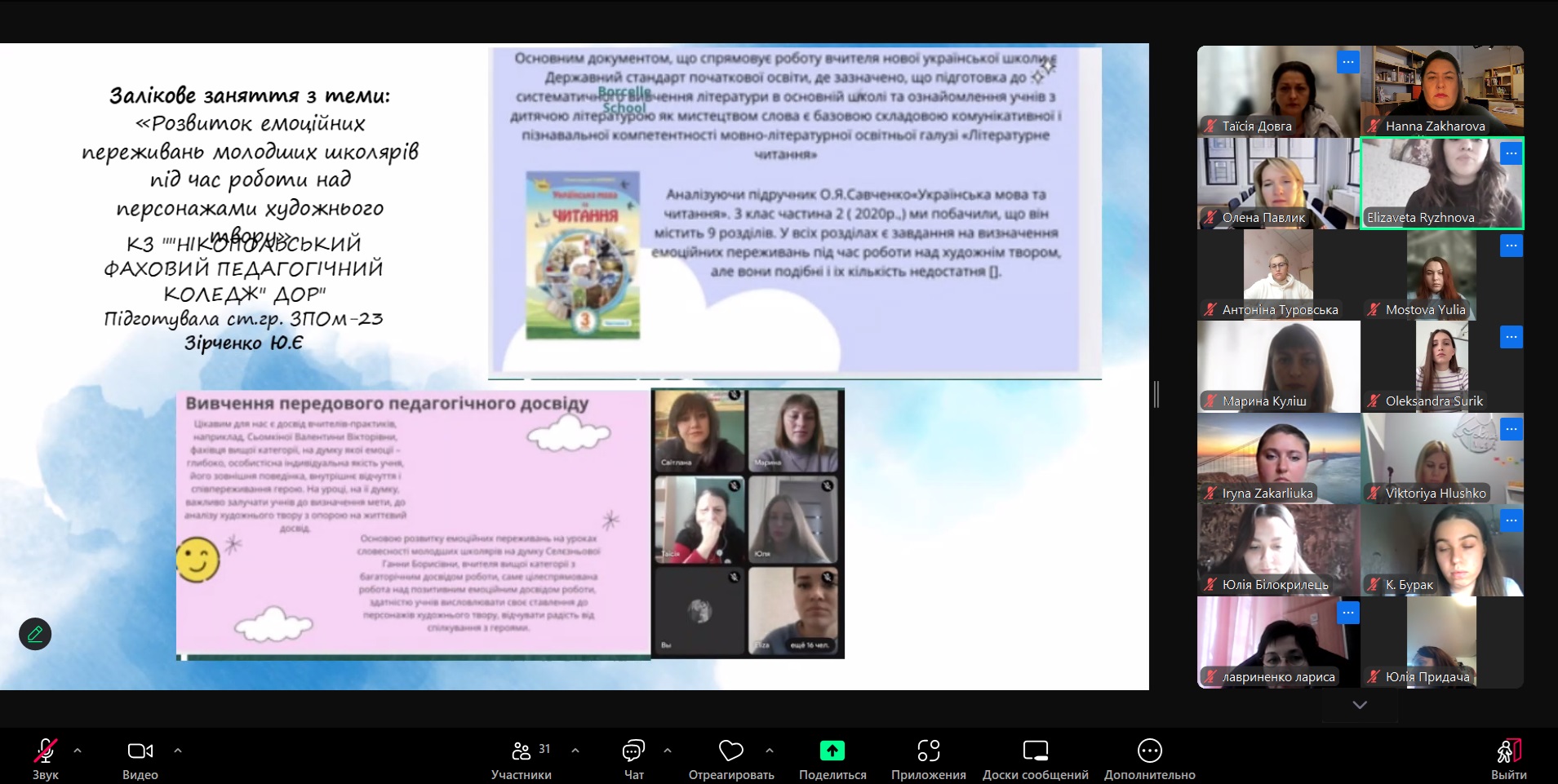Click the Mostova Yulia name label
This screenshot has height=784, width=1558.
pos(1425,310)
